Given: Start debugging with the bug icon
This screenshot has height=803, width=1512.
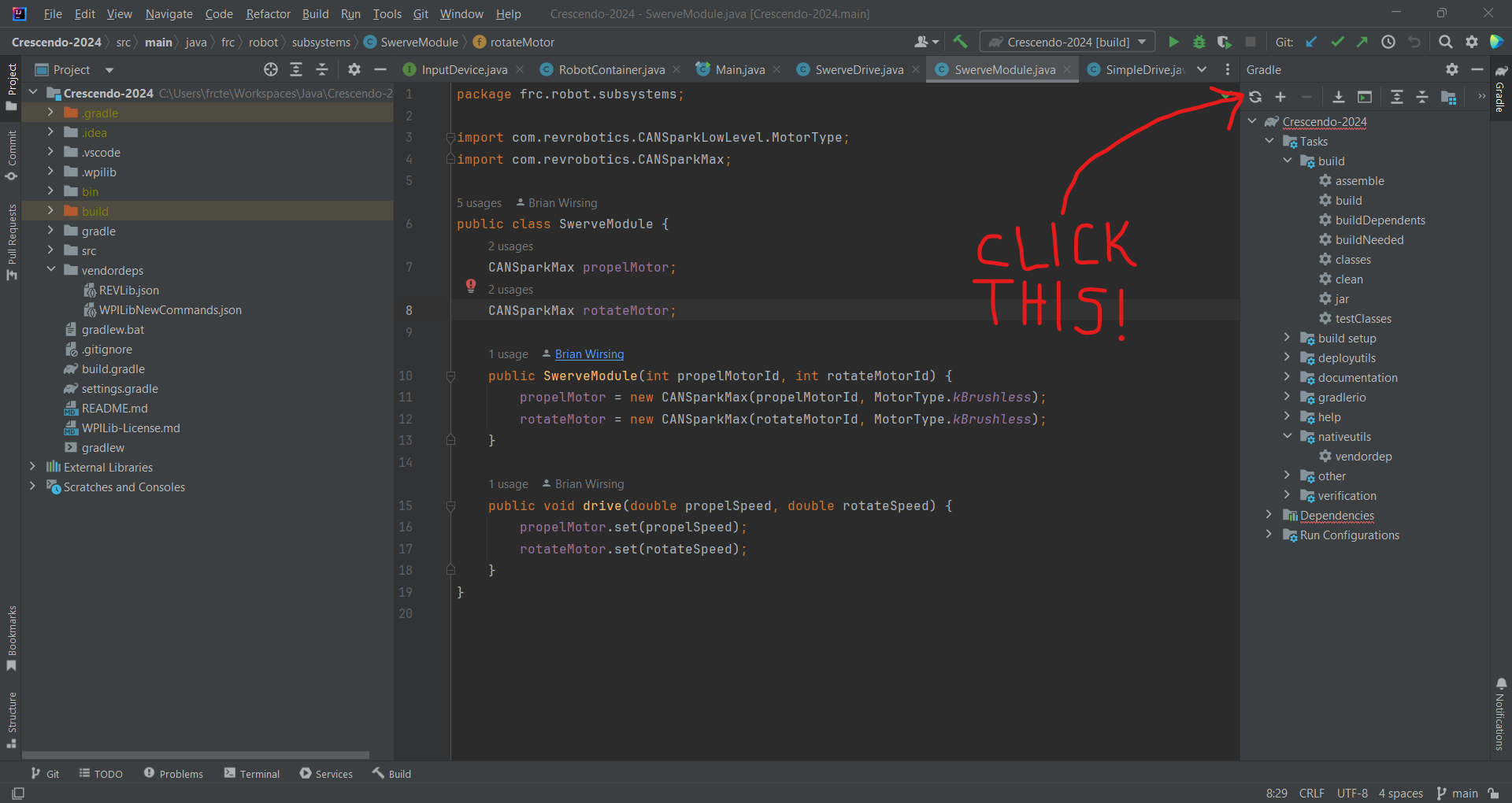Looking at the screenshot, I should [x=1199, y=42].
